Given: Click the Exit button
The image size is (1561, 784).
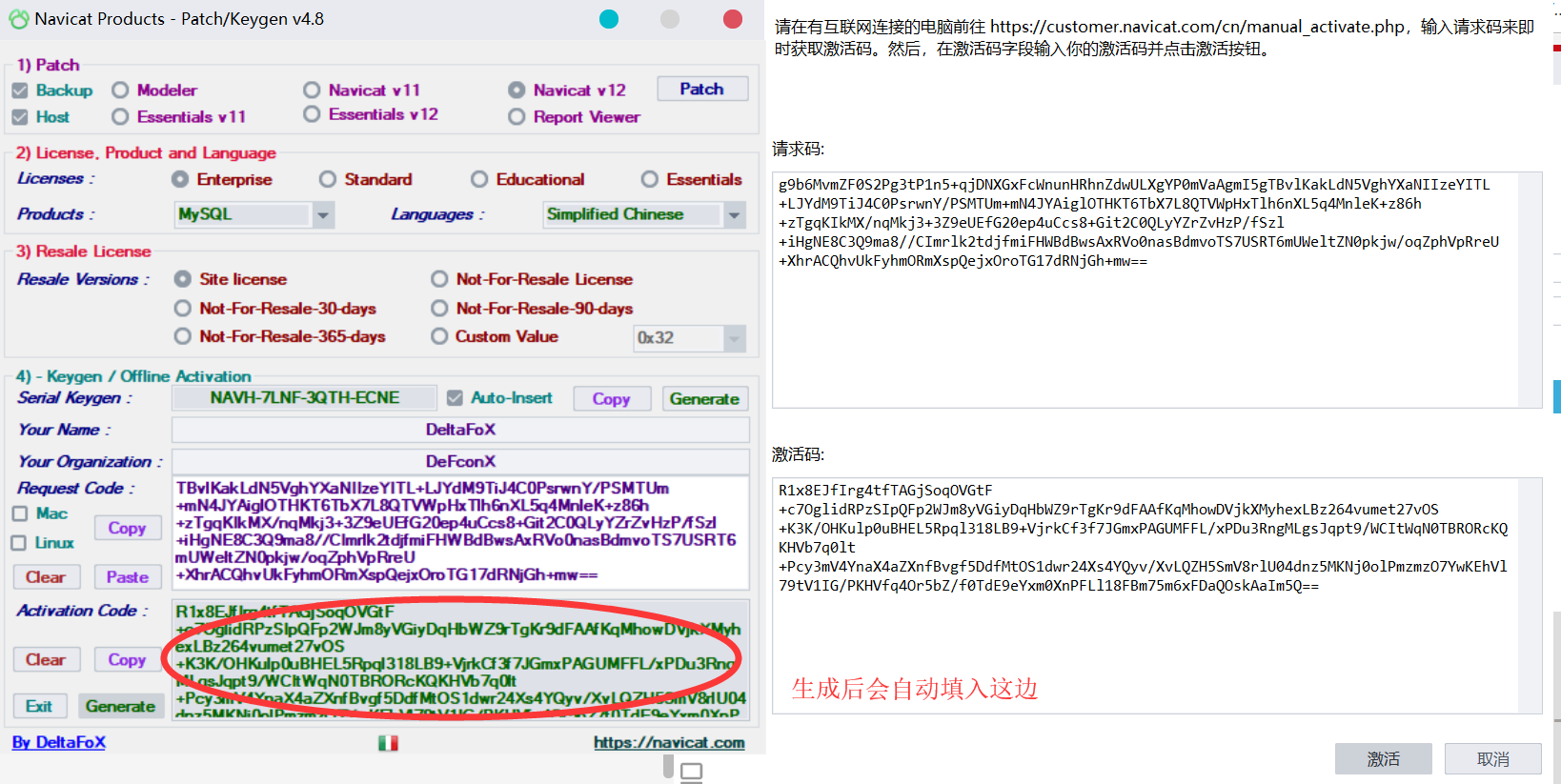Looking at the screenshot, I should pyautogui.click(x=39, y=706).
